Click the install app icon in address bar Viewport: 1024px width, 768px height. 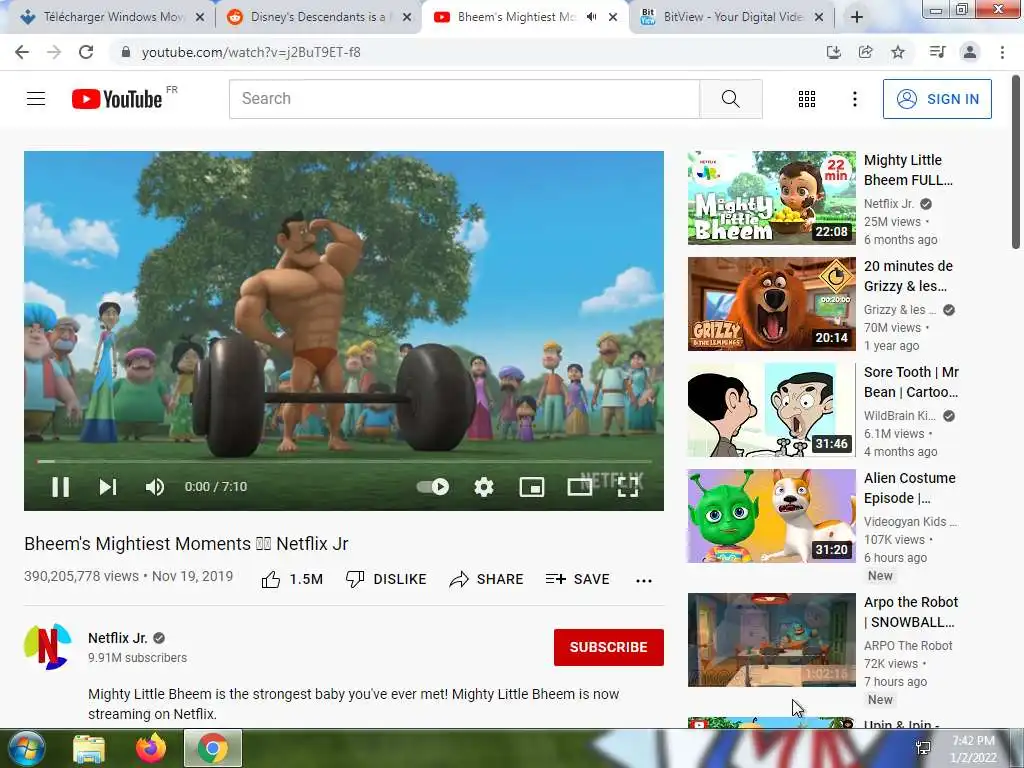833,52
